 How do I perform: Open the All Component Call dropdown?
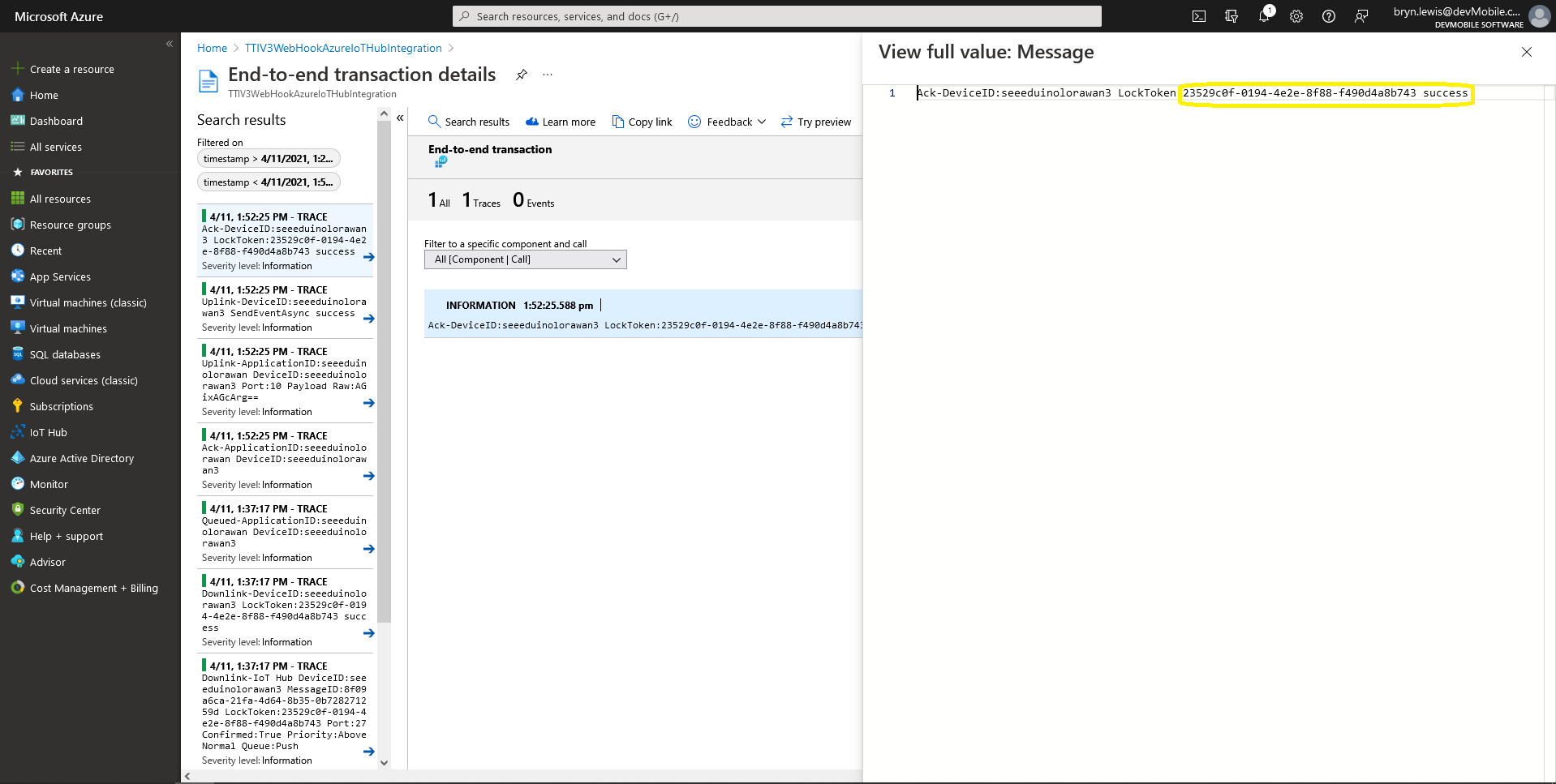[525, 259]
